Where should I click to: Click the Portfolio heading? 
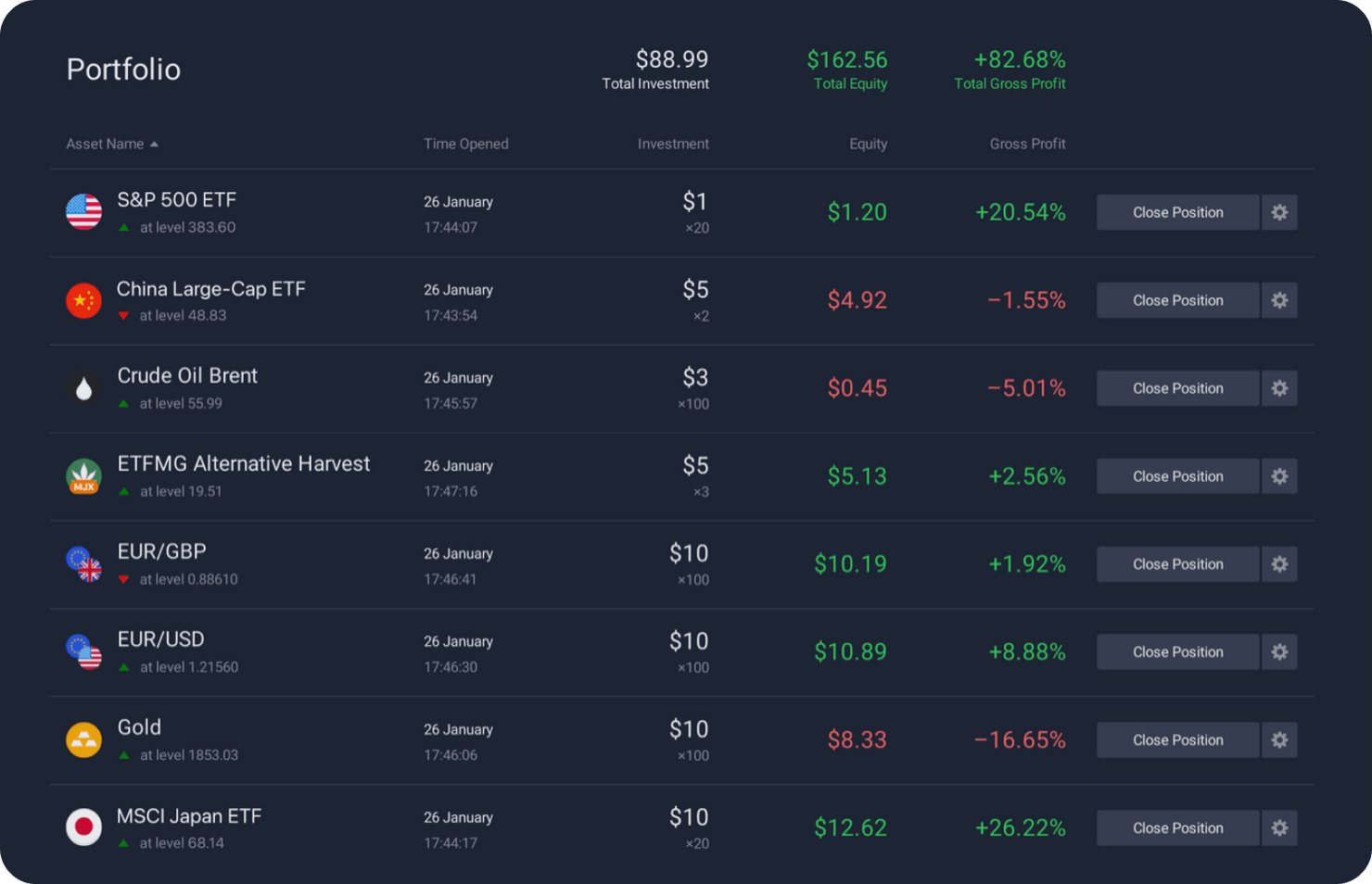(x=123, y=69)
